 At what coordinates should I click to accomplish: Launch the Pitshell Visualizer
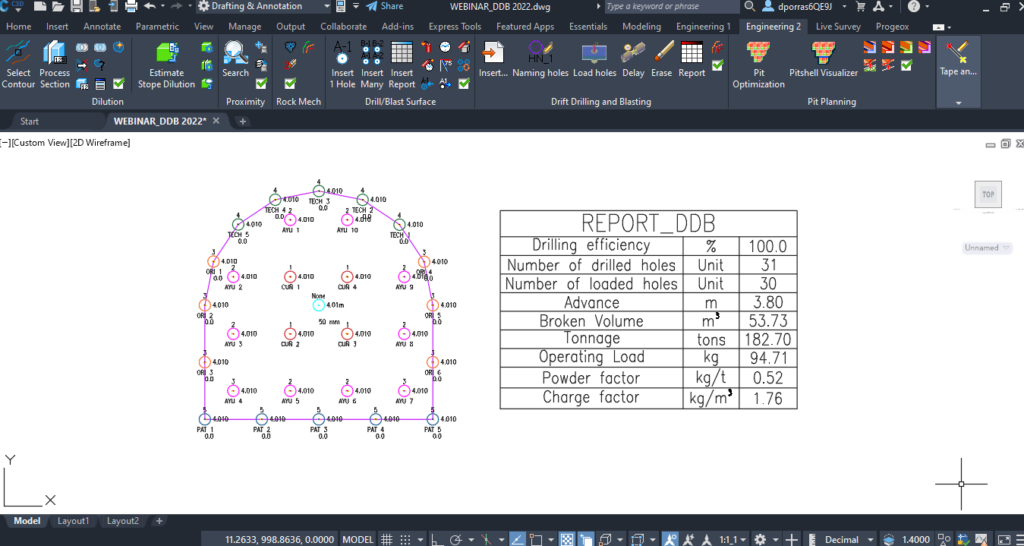click(x=824, y=59)
